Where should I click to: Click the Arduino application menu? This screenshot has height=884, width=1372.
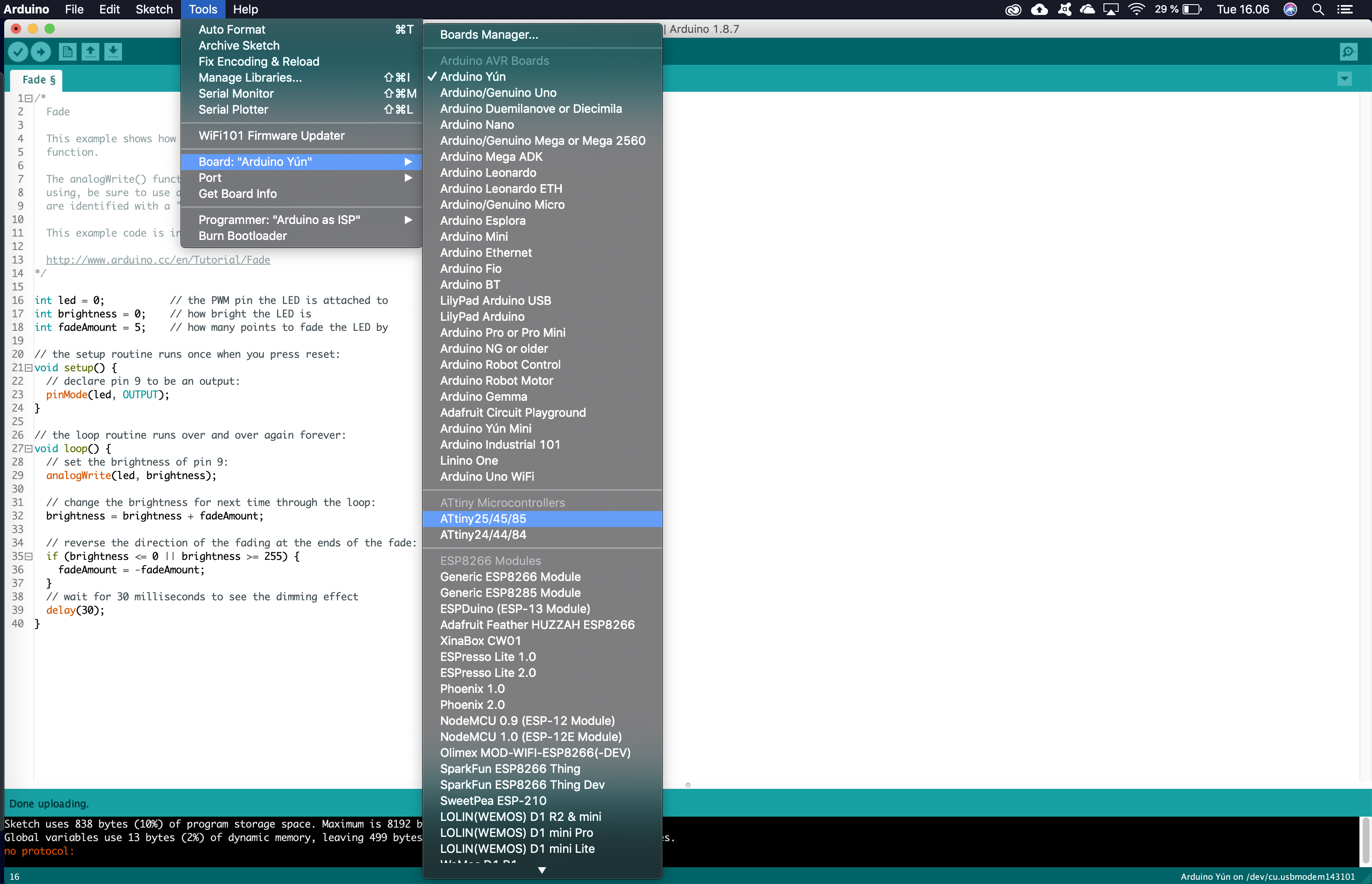click(x=26, y=9)
